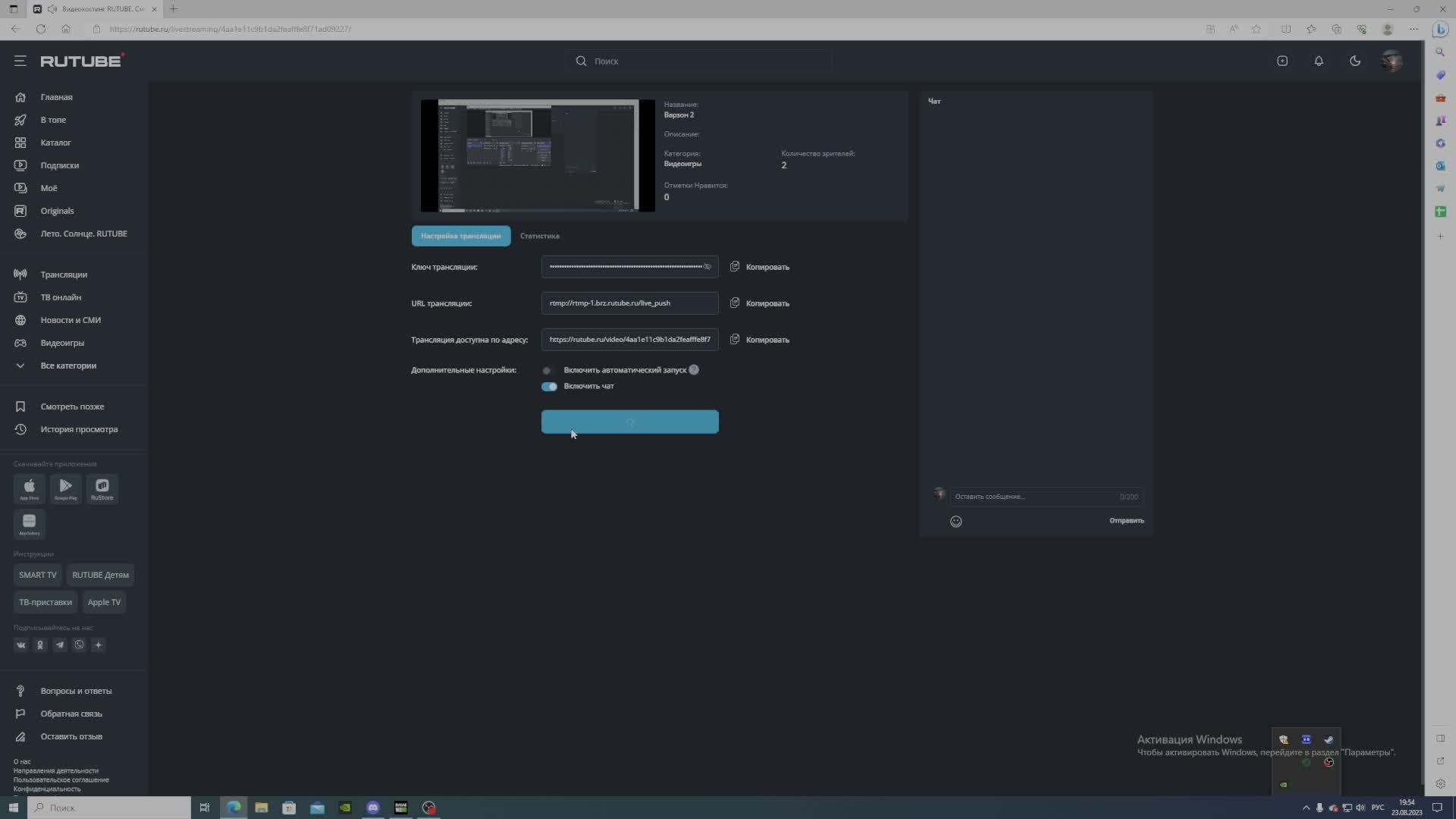Open the Telegram social icon
Viewport: 1456px width, 819px height.
point(60,645)
